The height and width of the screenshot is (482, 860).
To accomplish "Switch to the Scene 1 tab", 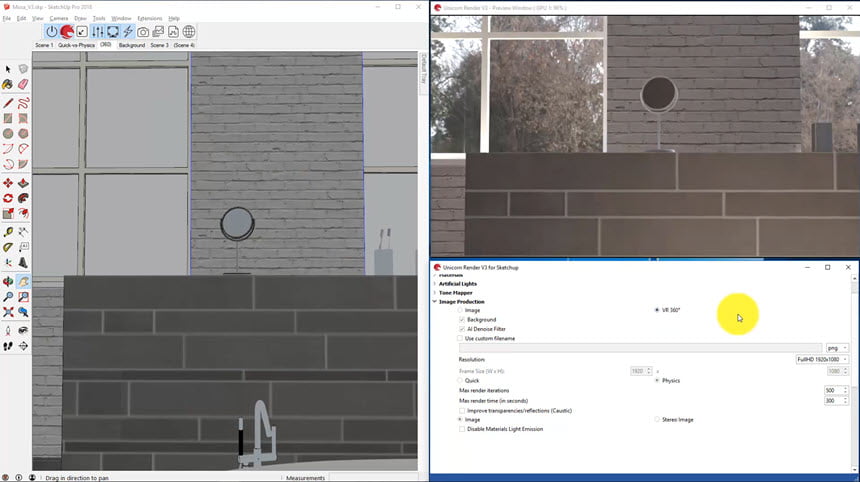I will point(44,46).
